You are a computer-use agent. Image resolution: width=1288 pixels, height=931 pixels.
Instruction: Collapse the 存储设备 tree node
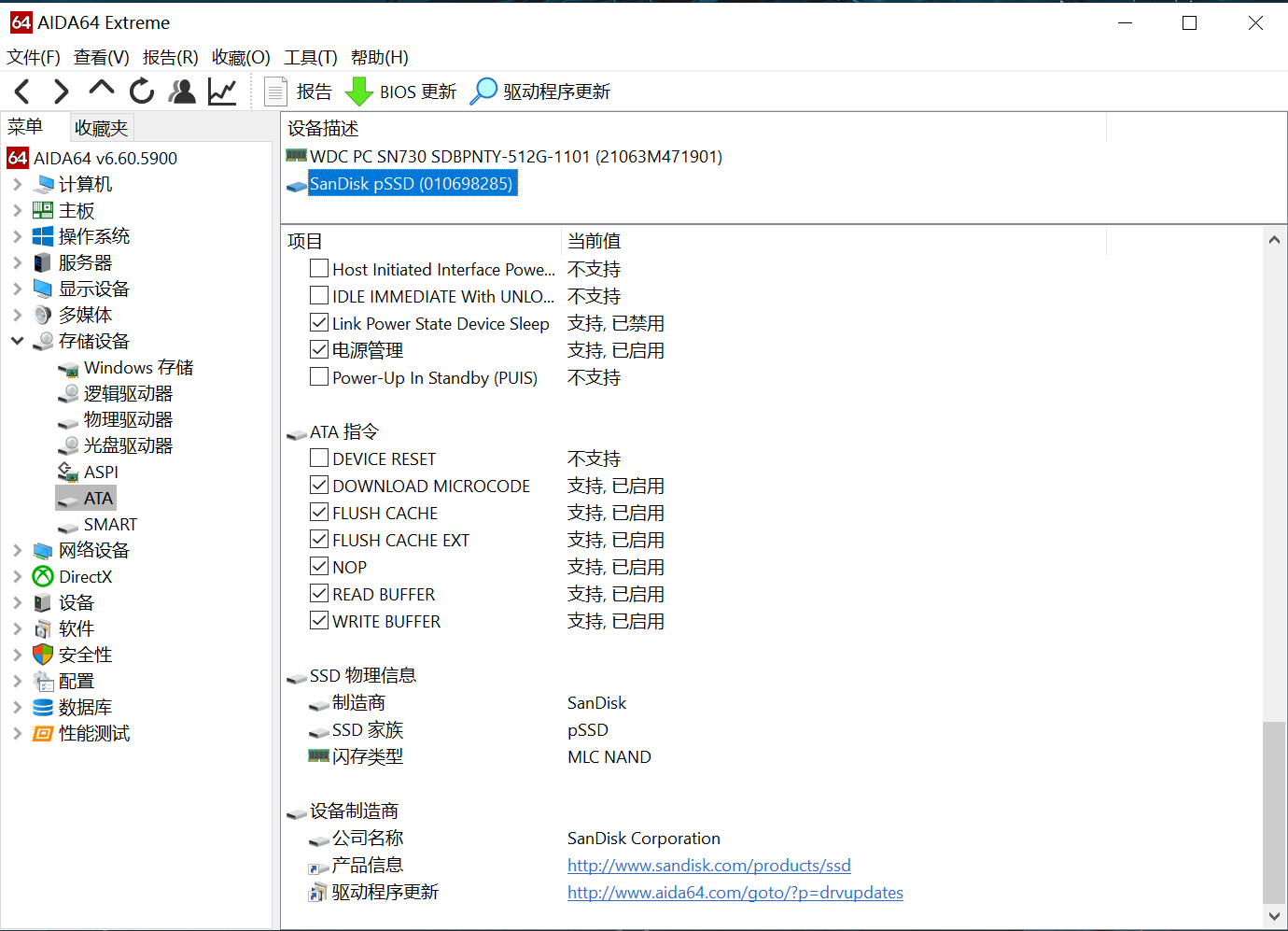click(17, 341)
